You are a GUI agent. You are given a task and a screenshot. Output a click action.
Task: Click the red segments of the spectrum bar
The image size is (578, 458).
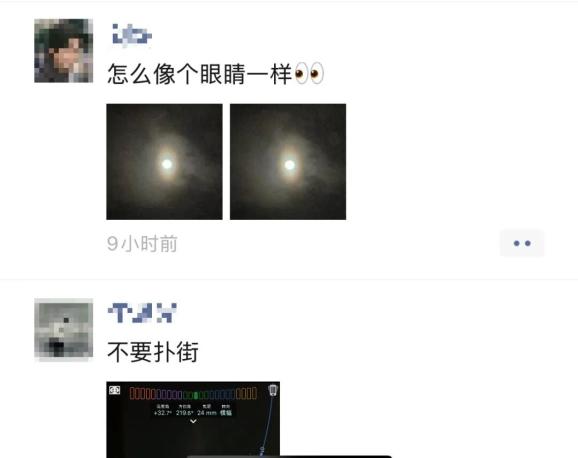click(x=142, y=393)
